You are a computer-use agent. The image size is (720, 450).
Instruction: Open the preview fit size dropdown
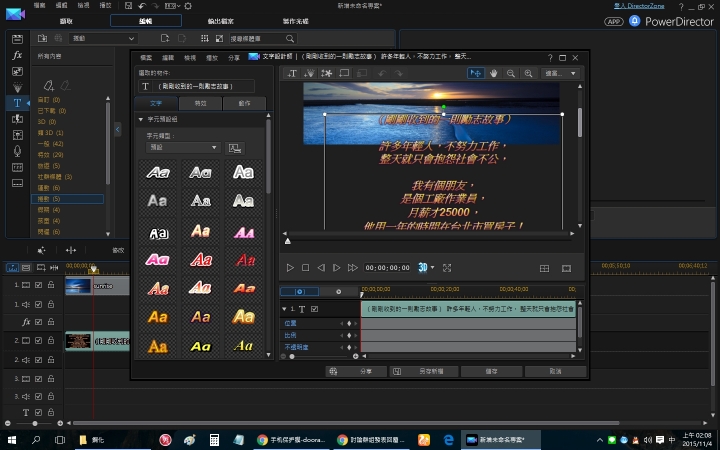click(x=560, y=73)
